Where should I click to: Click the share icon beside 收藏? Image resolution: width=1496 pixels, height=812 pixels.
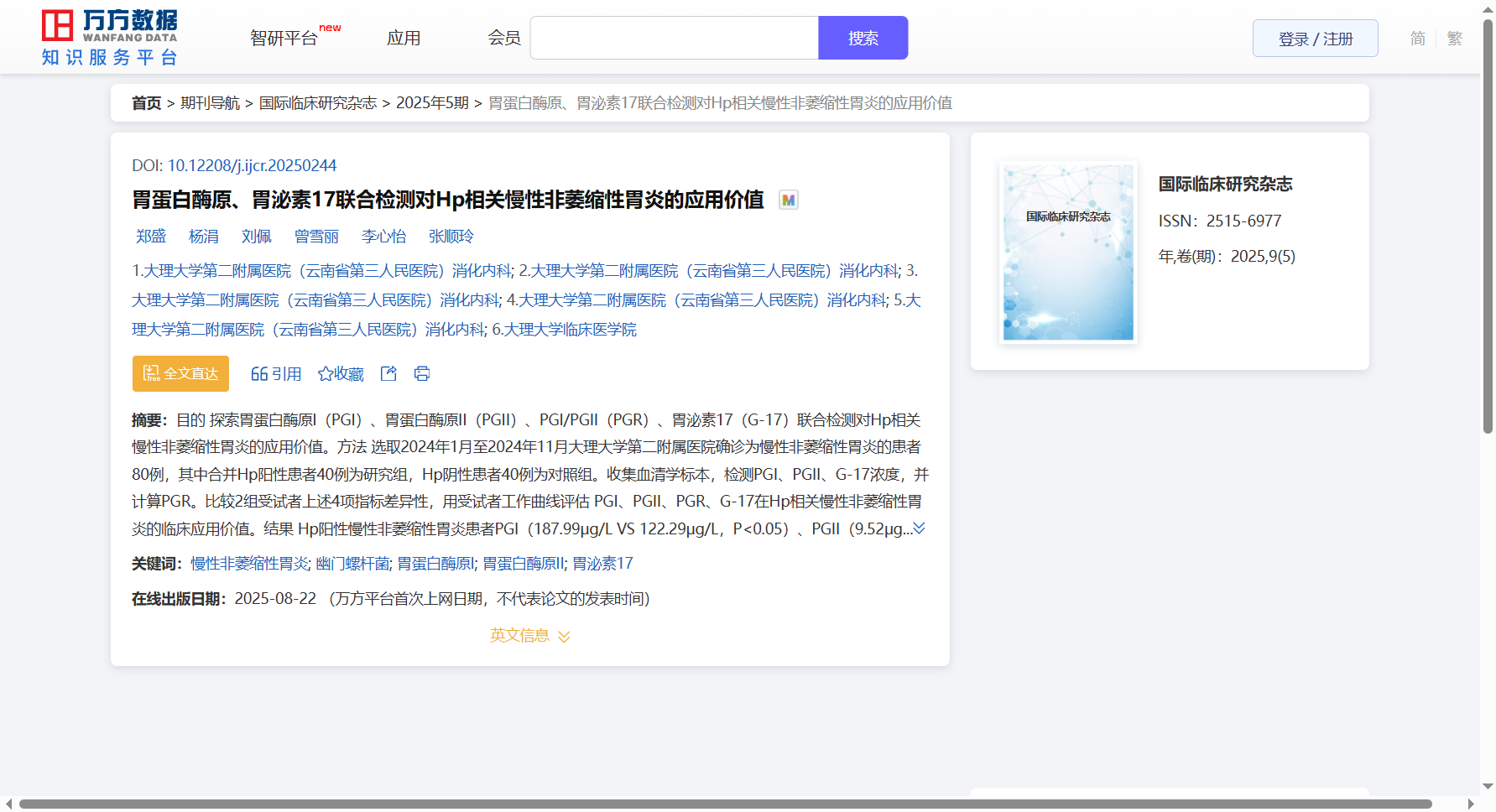point(388,374)
